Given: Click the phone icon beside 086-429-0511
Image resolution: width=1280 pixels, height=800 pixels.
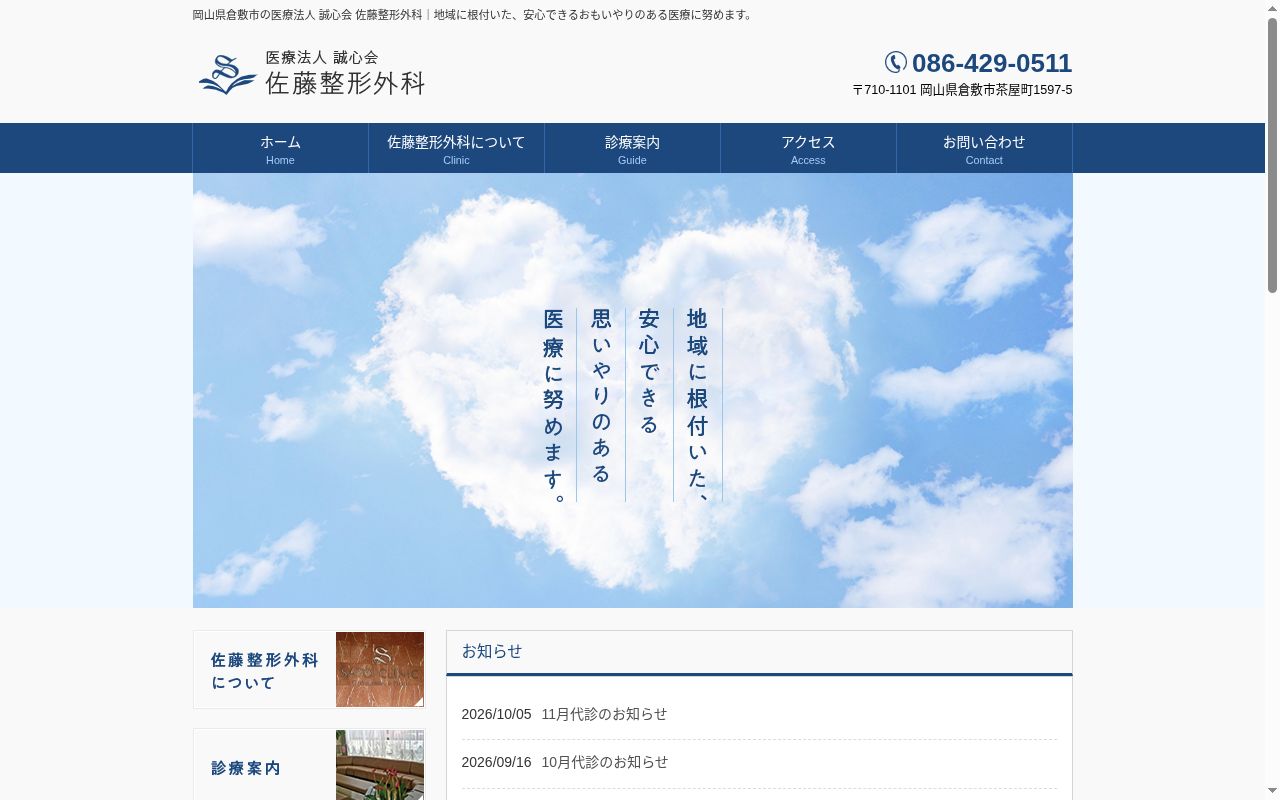Looking at the screenshot, I should coord(896,63).
